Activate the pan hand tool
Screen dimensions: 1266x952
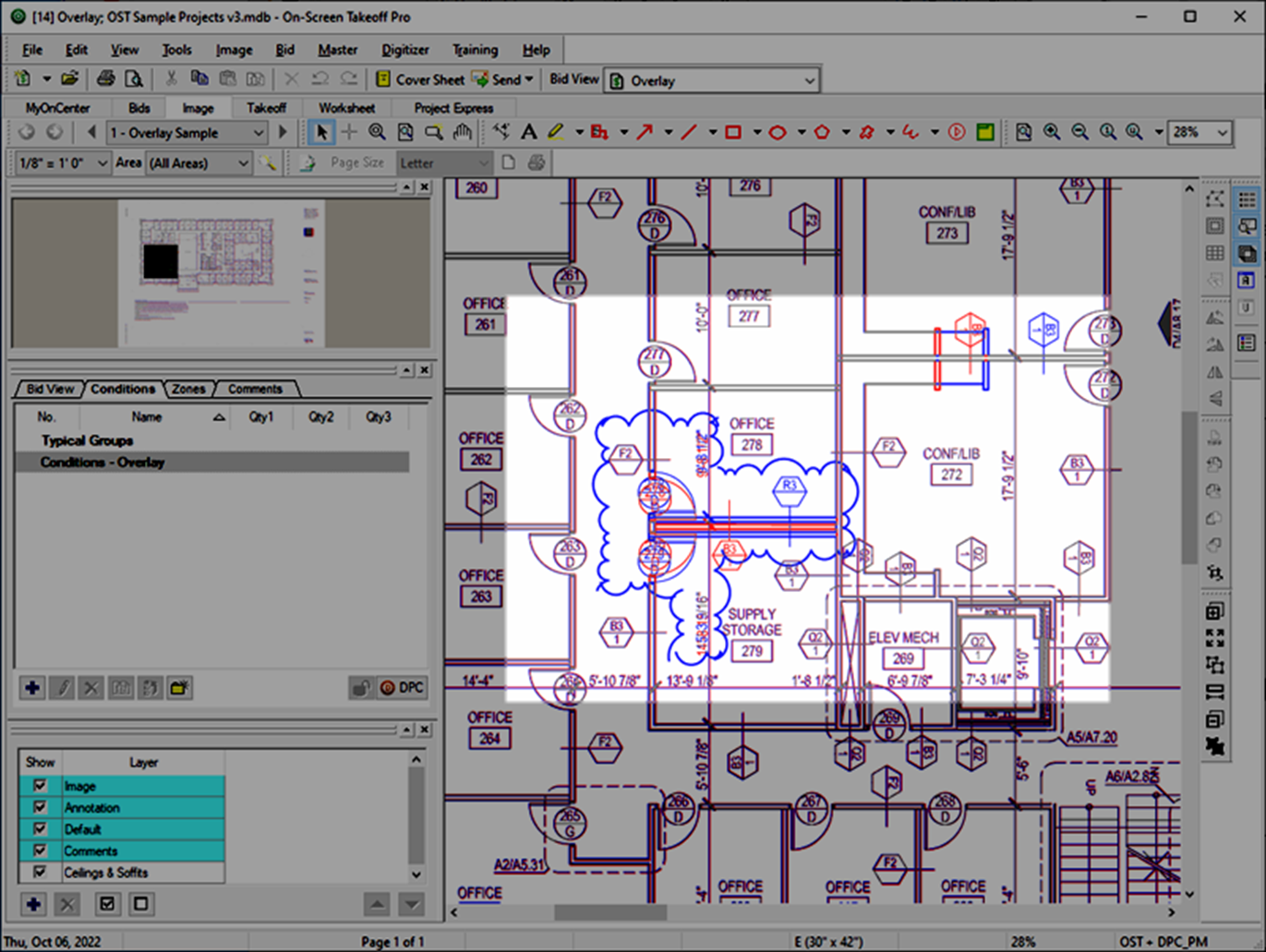pyautogui.click(x=463, y=132)
